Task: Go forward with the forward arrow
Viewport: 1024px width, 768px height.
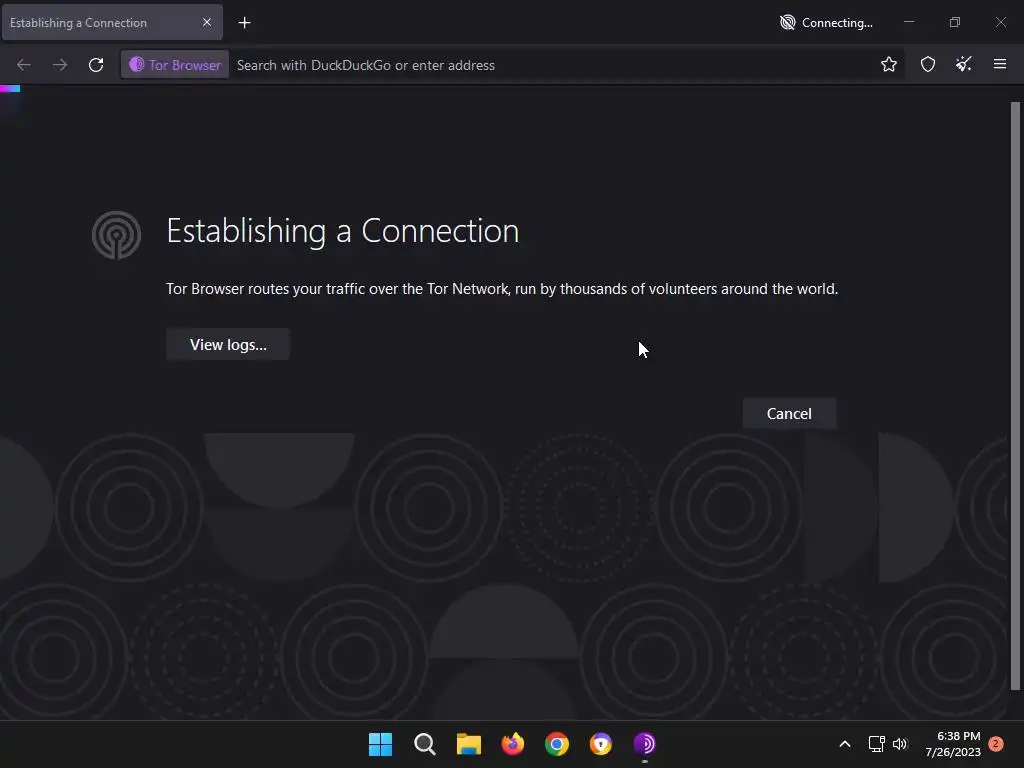Action: point(60,65)
